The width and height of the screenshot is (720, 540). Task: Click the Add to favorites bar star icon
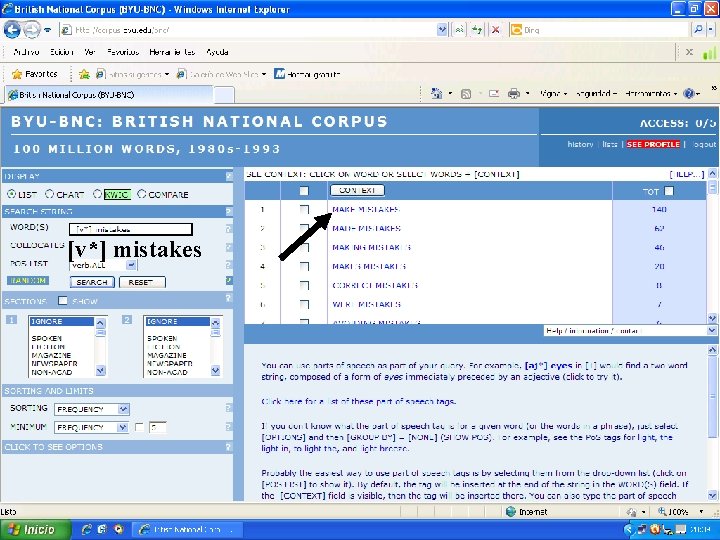point(84,74)
